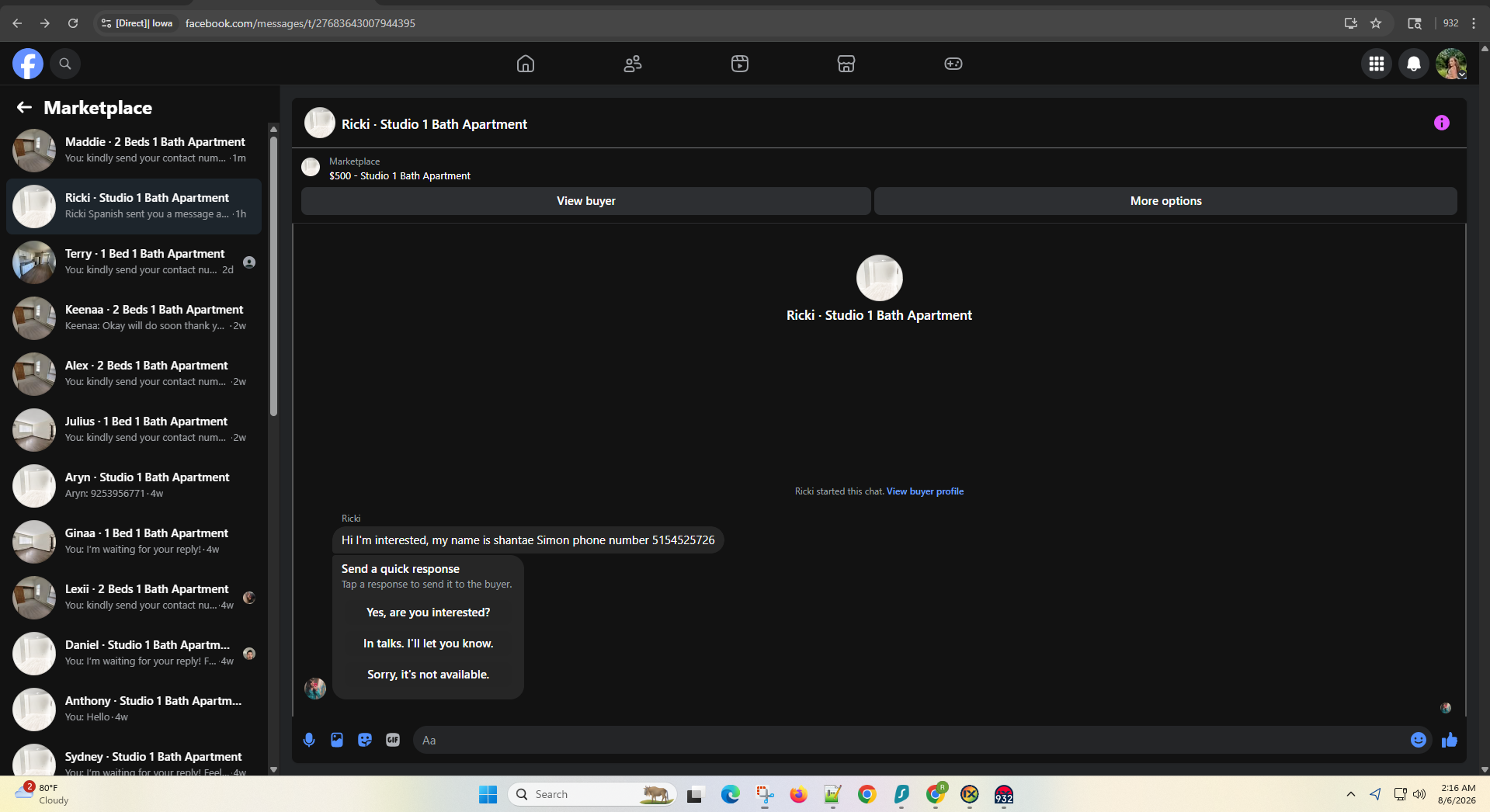This screenshot has height=812, width=1490.
Task: Send a thumbs up like
Action: 1450,740
